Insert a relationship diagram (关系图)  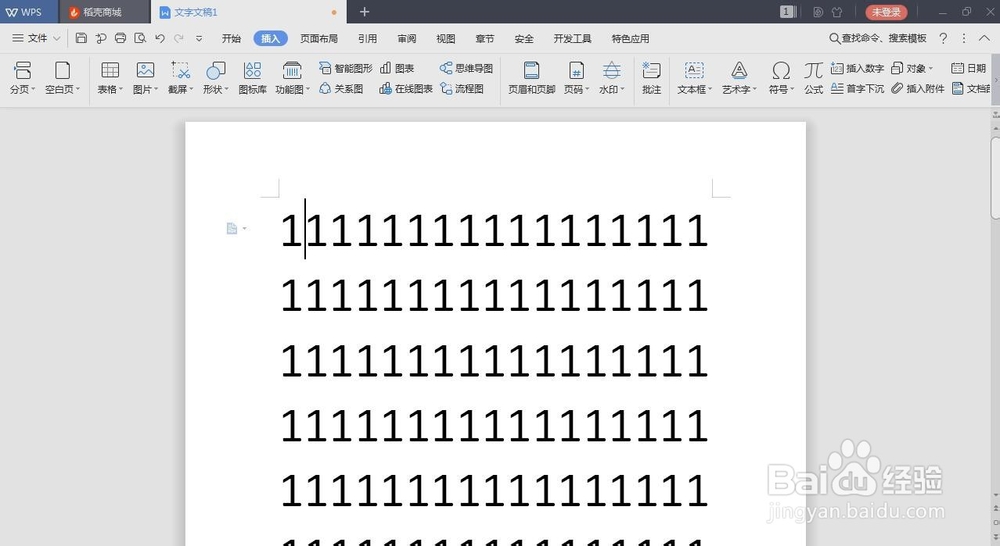point(341,89)
